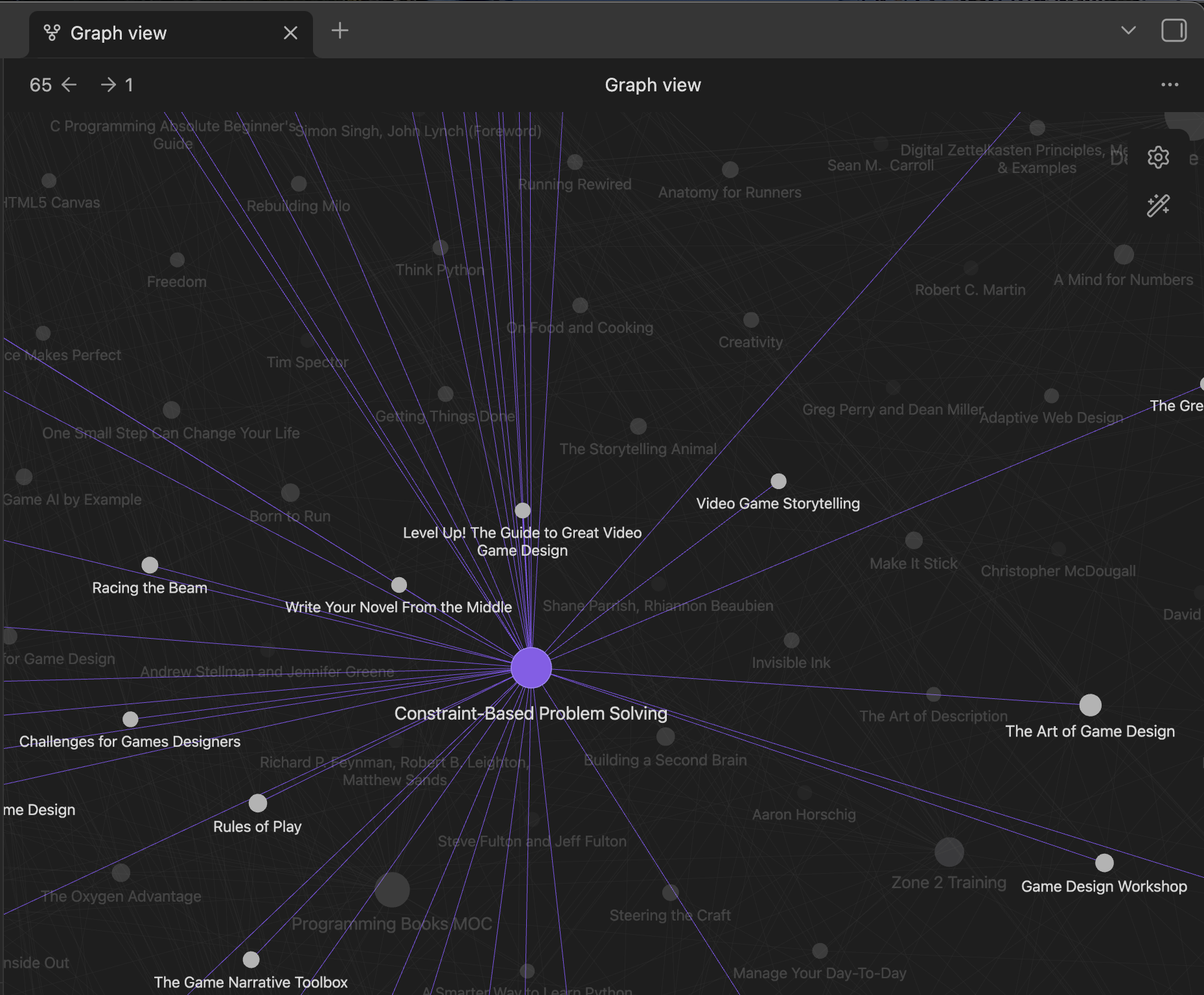This screenshot has width=1204, height=995.
Task: Click the purple Constraint-Based Problem Solving node
Action: coord(531,668)
